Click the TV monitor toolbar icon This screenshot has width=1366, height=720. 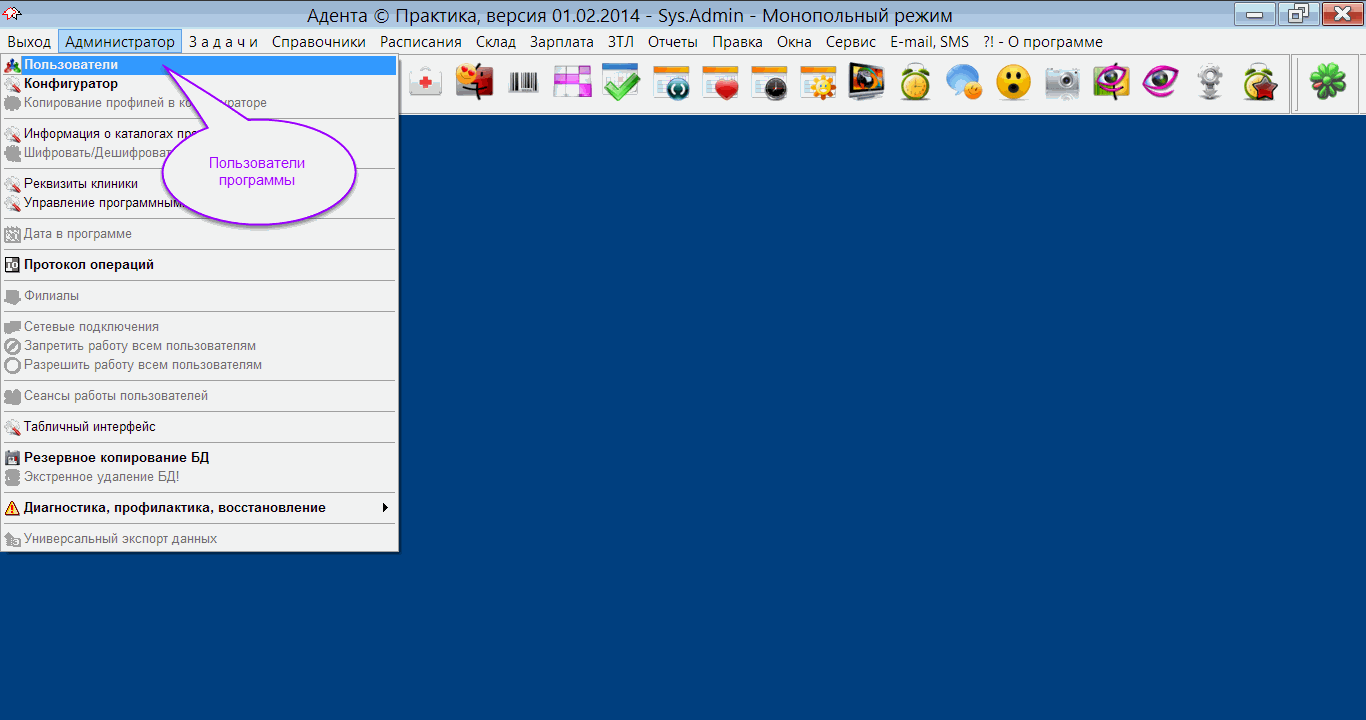point(866,83)
